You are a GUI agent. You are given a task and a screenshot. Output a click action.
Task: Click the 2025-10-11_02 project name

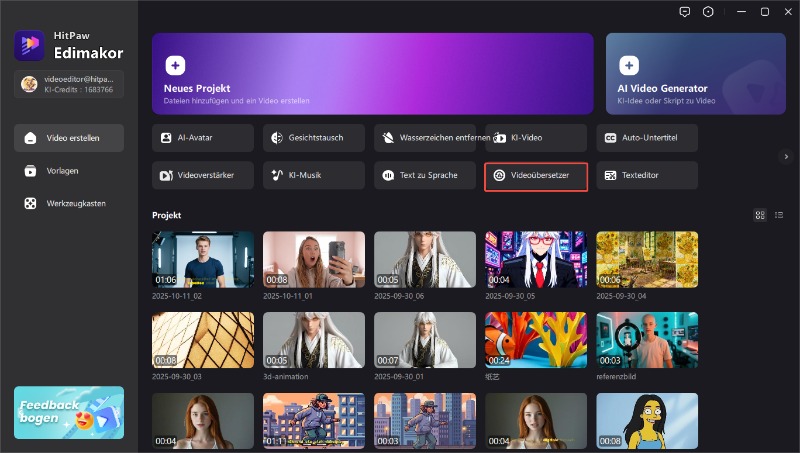(177, 296)
